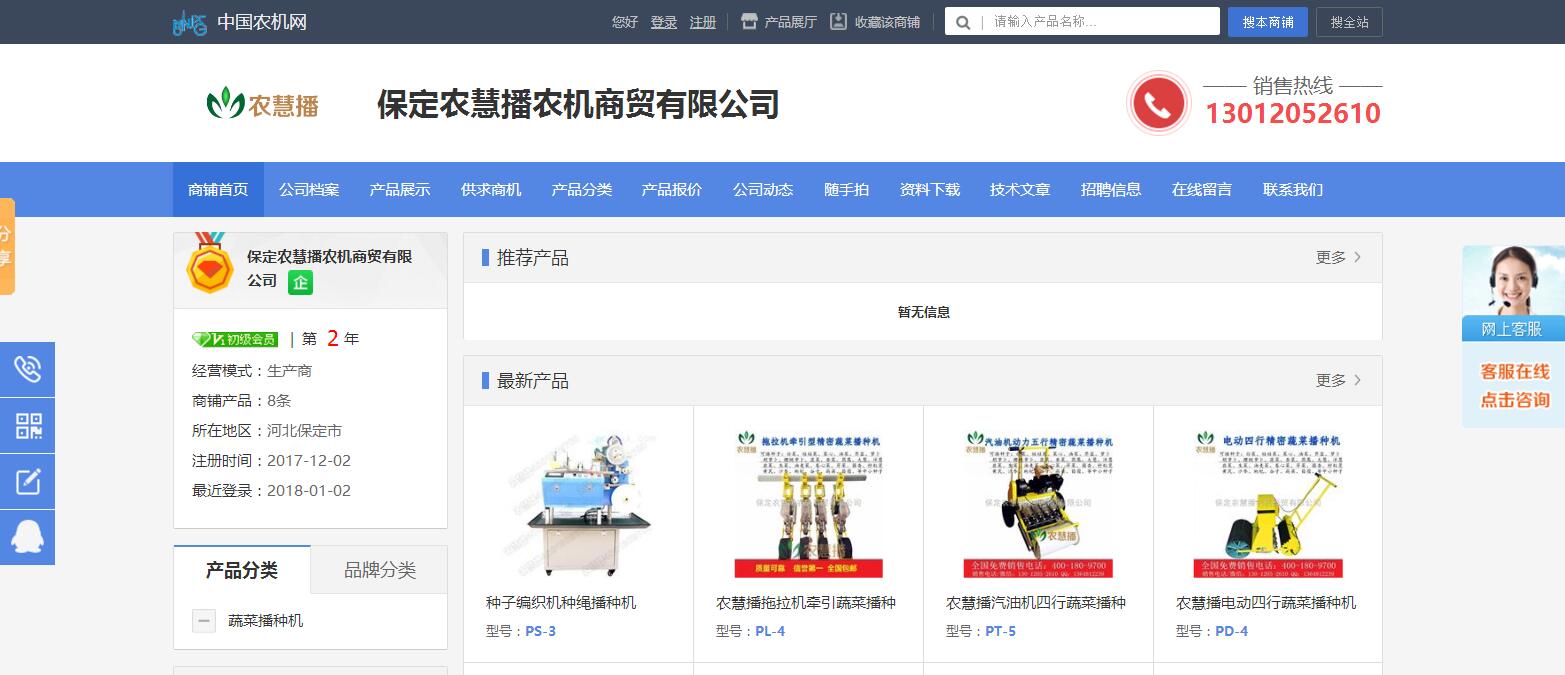This screenshot has height=675, width=1565.
Task: Switch to the 品牌分类 tab
Action: pyautogui.click(x=379, y=570)
